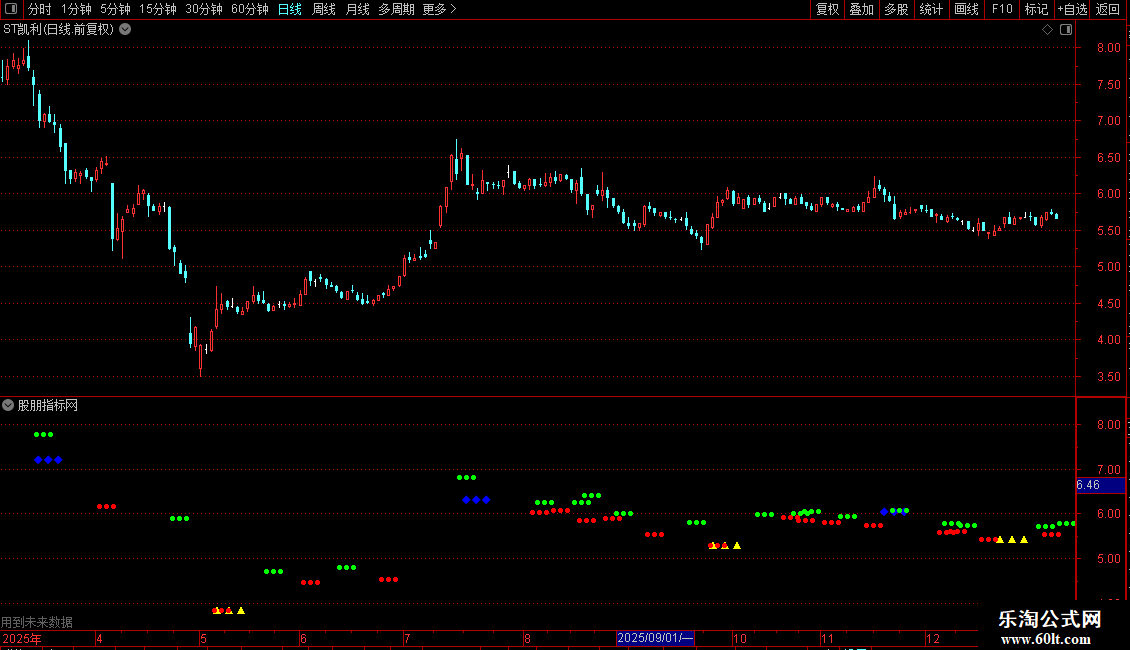The image size is (1130, 650).
Task: Click month 6 on the time axis
Action: 303,638
